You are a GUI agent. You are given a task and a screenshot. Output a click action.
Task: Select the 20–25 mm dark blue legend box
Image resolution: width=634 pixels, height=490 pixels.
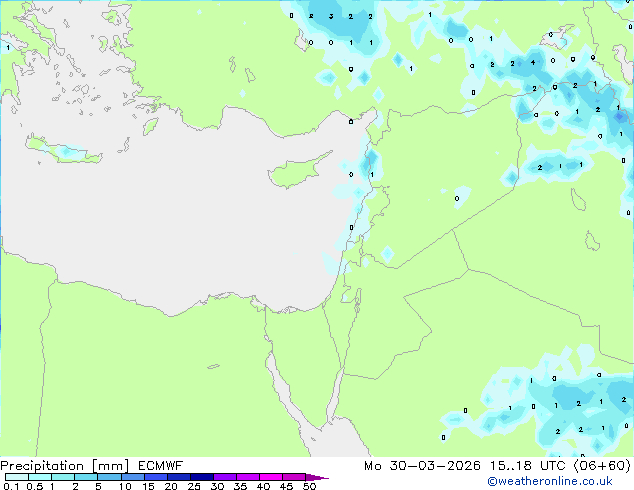coord(179,477)
